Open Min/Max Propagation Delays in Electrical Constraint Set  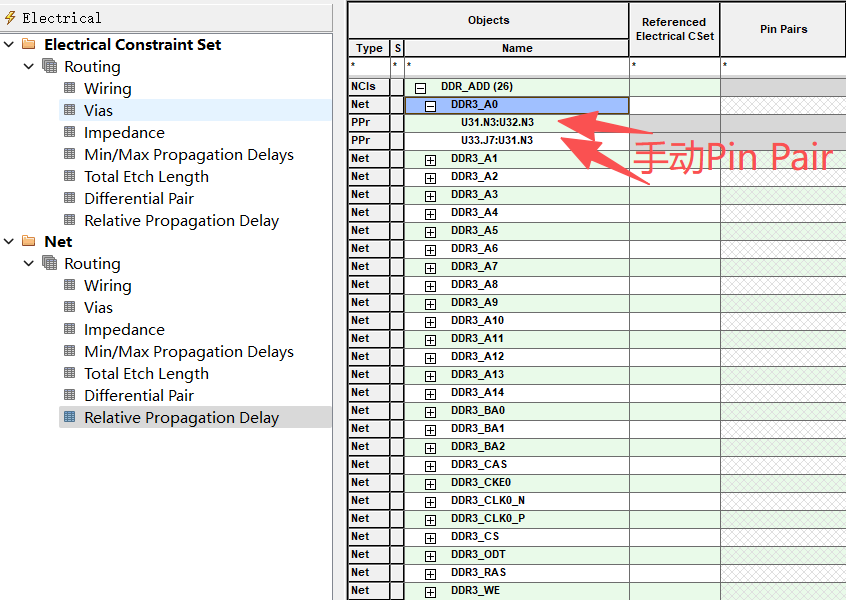click(188, 155)
